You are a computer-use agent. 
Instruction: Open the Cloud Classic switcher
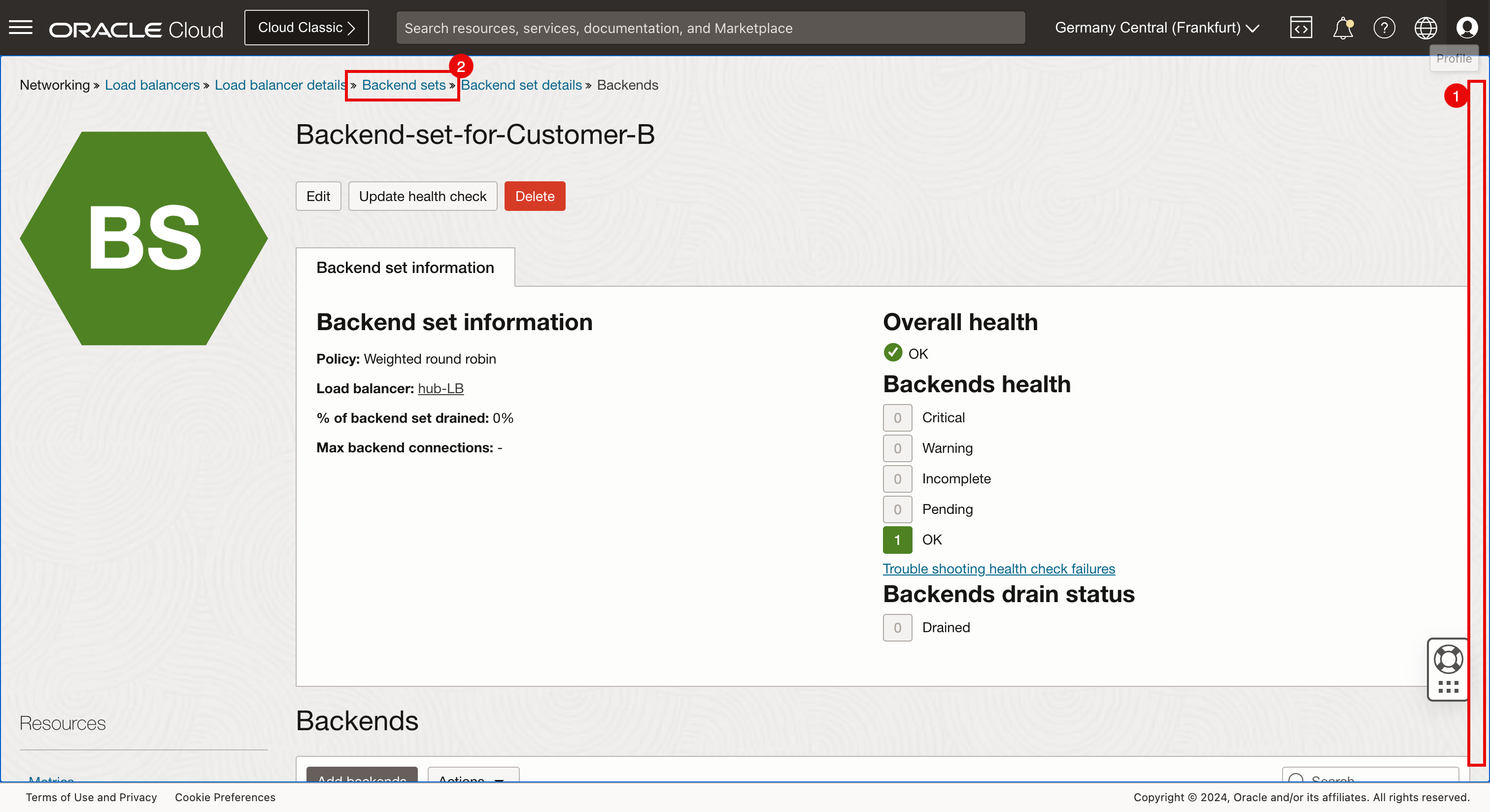click(306, 28)
